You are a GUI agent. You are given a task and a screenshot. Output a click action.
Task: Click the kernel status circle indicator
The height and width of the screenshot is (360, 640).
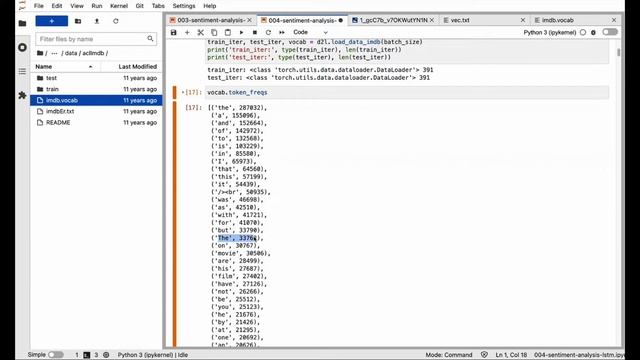583,32
